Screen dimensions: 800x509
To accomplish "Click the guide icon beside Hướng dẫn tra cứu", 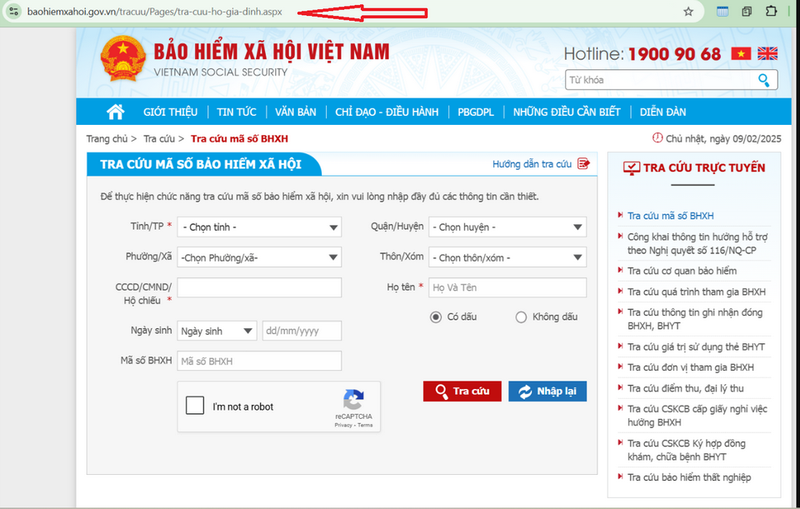I will pos(584,163).
